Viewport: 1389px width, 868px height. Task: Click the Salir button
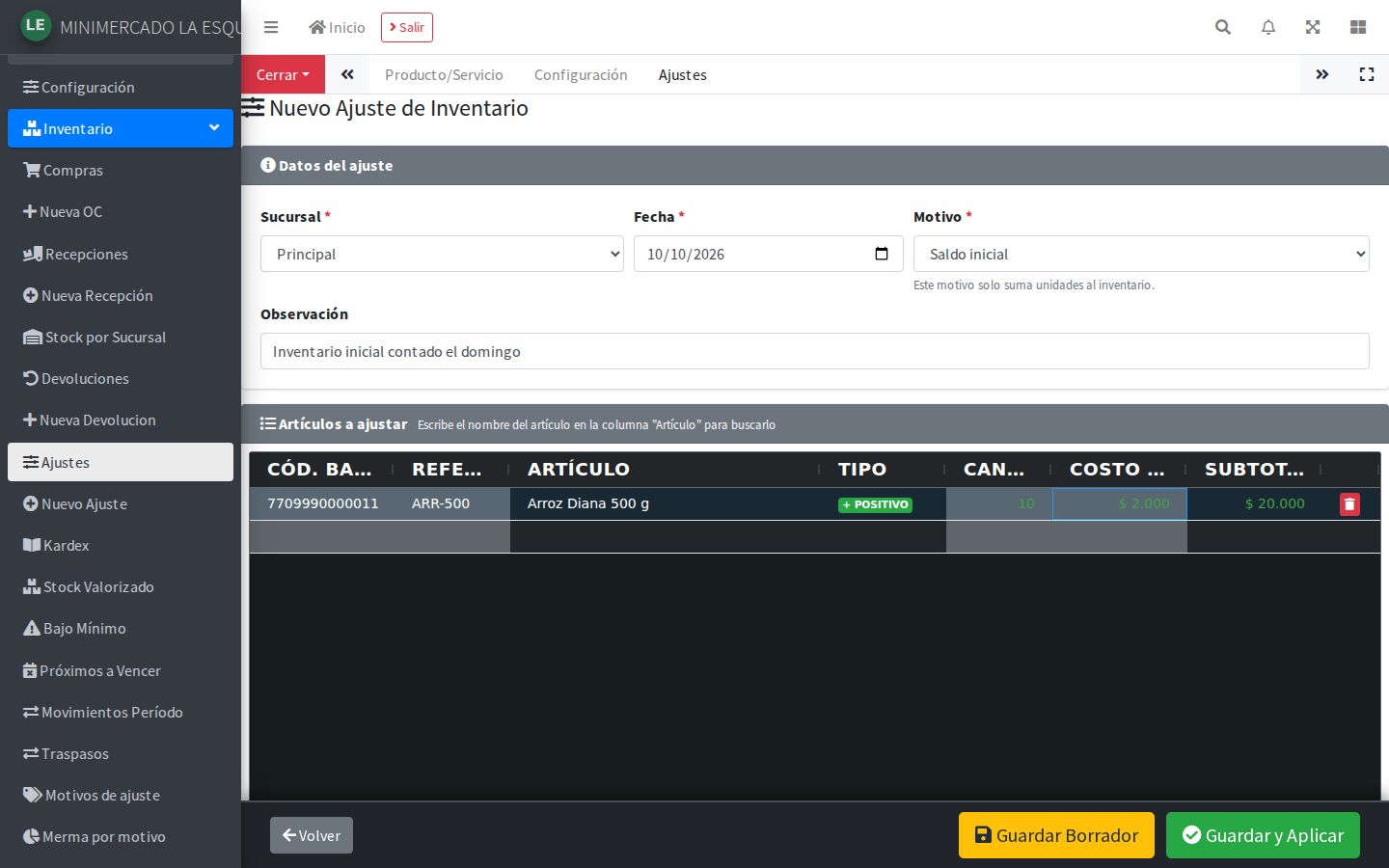point(407,27)
